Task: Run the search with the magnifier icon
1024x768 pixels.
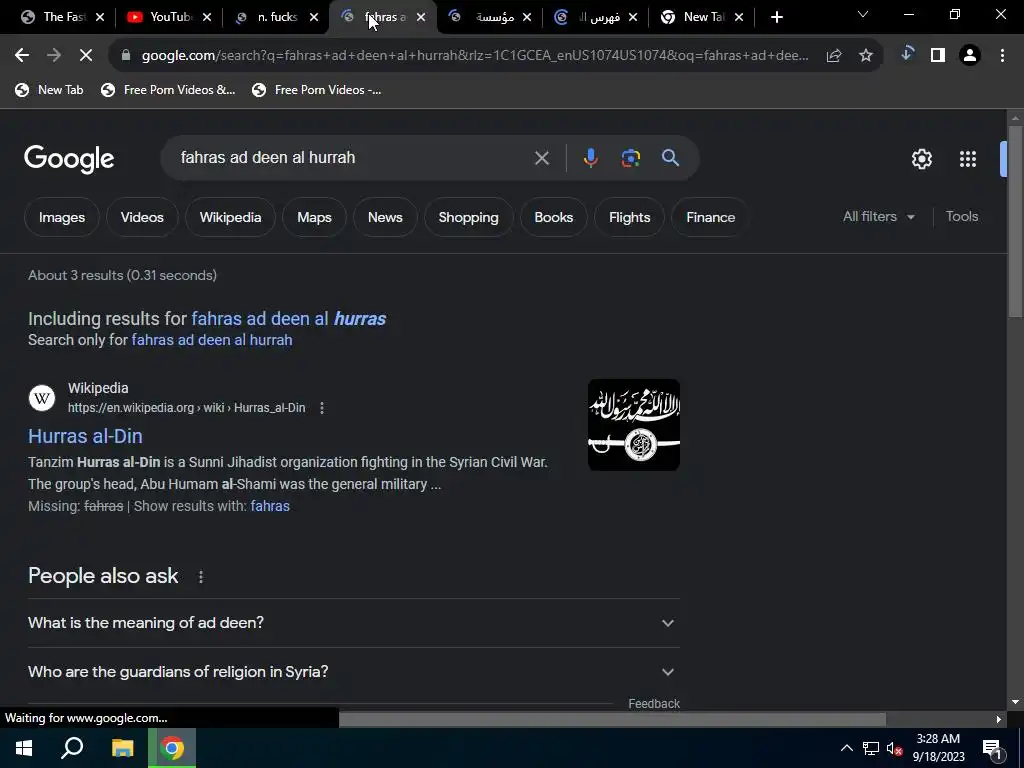Action: click(671, 158)
